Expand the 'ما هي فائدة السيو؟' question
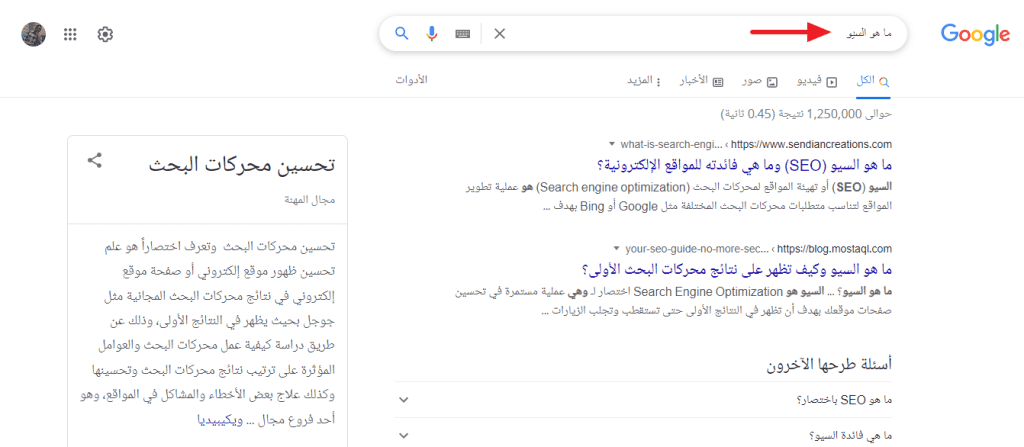This screenshot has height=447, width=1024. coord(404,436)
